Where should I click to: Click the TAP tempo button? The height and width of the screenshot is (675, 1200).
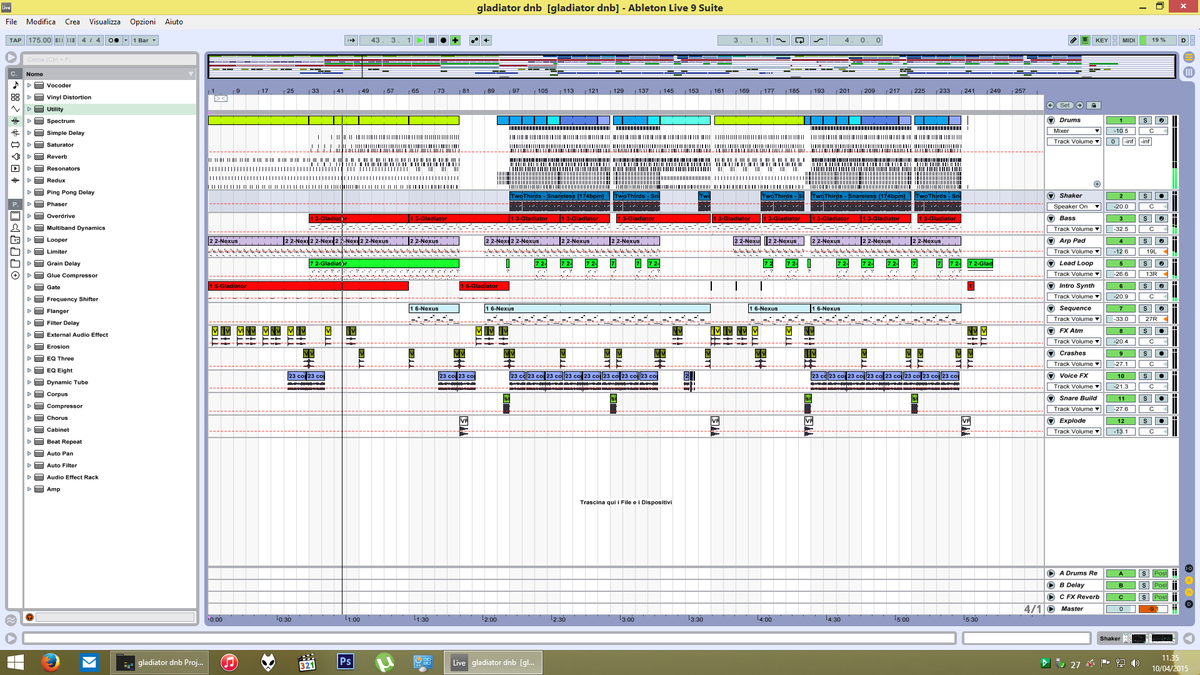tap(14, 40)
